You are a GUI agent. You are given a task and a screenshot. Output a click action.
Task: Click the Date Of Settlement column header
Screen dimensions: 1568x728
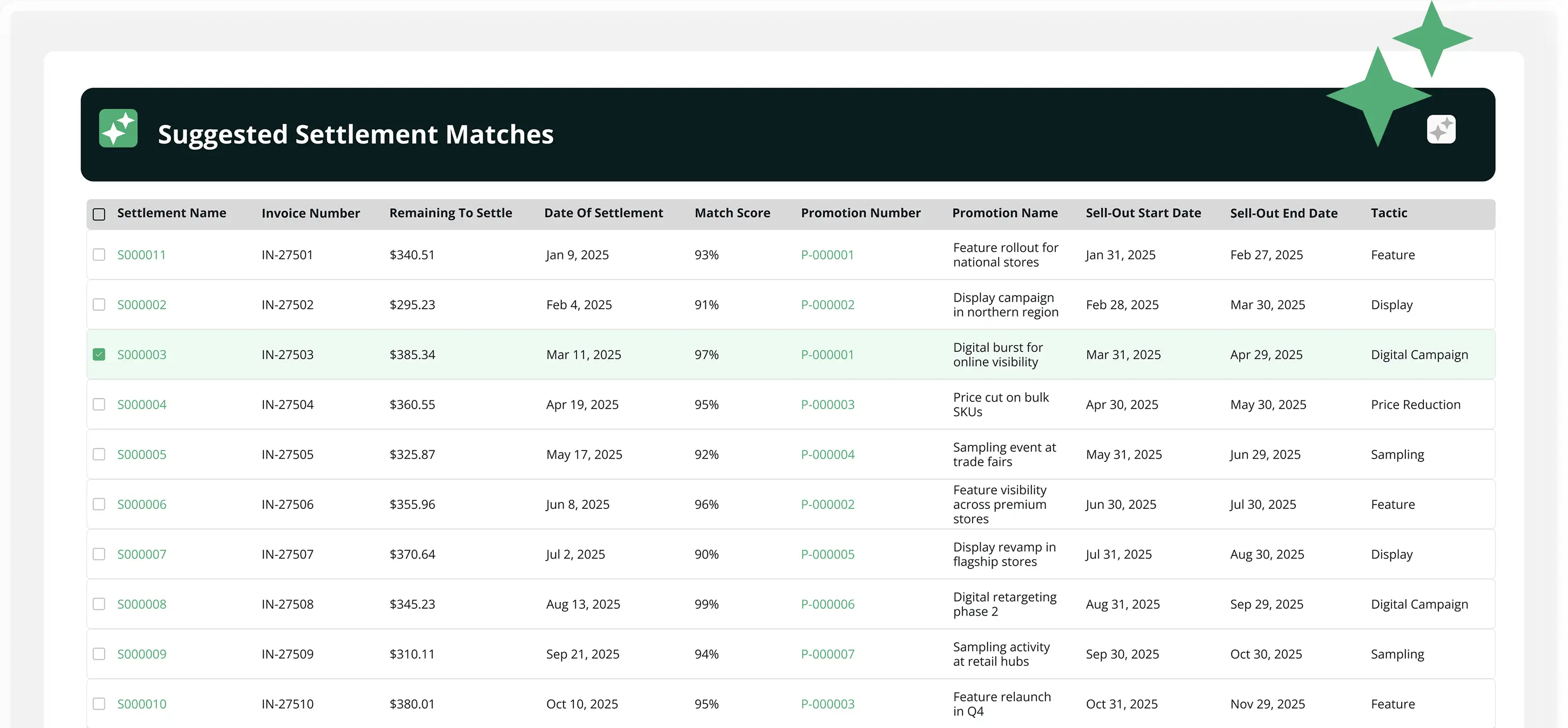603,213
